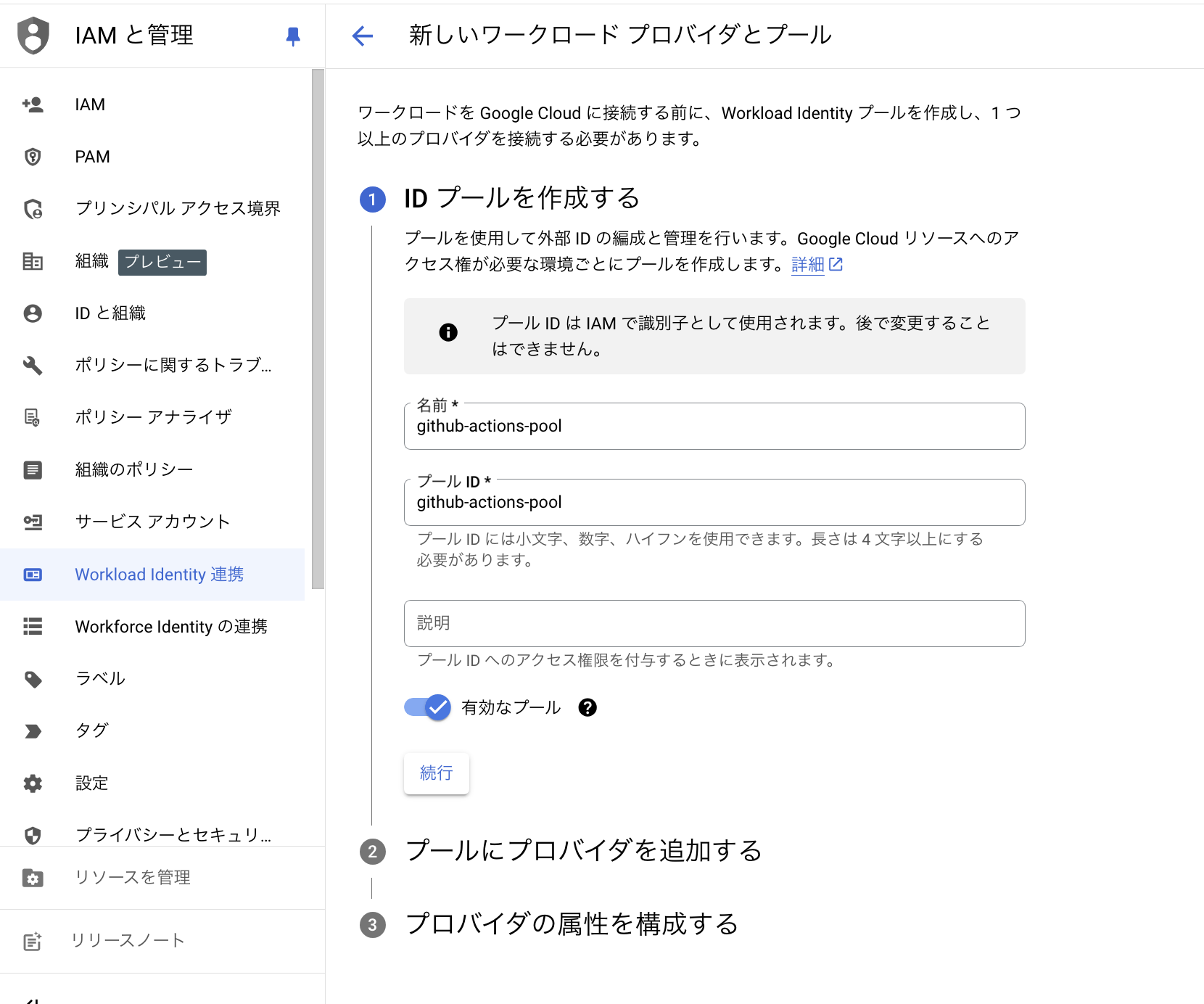Screen dimensions: 1204x1004
Task: Select Workload Identity 連携 menu item
Action: (152, 575)
